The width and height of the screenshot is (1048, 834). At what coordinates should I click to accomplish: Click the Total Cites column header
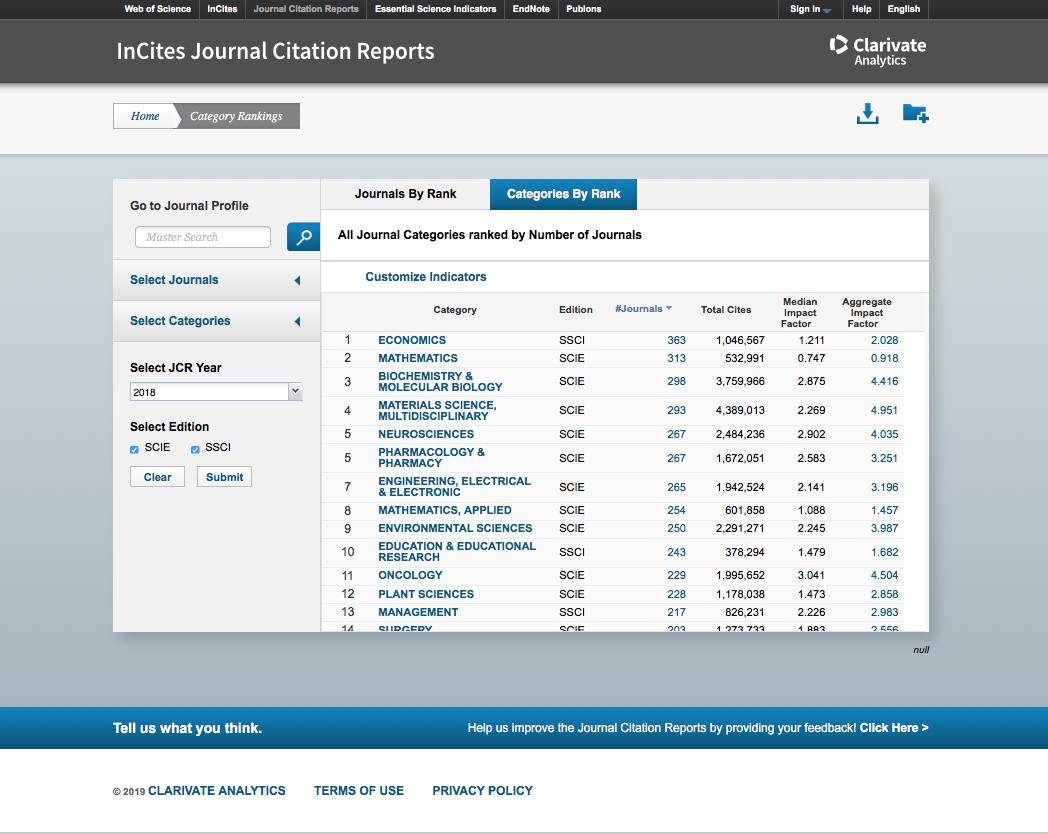(726, 309)
